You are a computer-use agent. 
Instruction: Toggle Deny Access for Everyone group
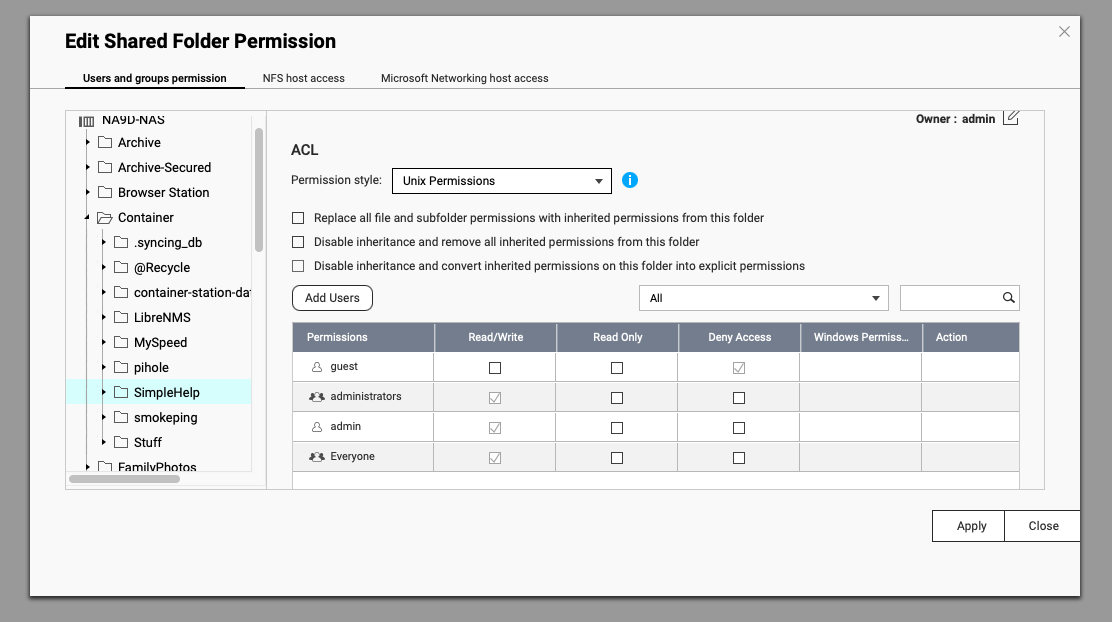tap(739, 458)
